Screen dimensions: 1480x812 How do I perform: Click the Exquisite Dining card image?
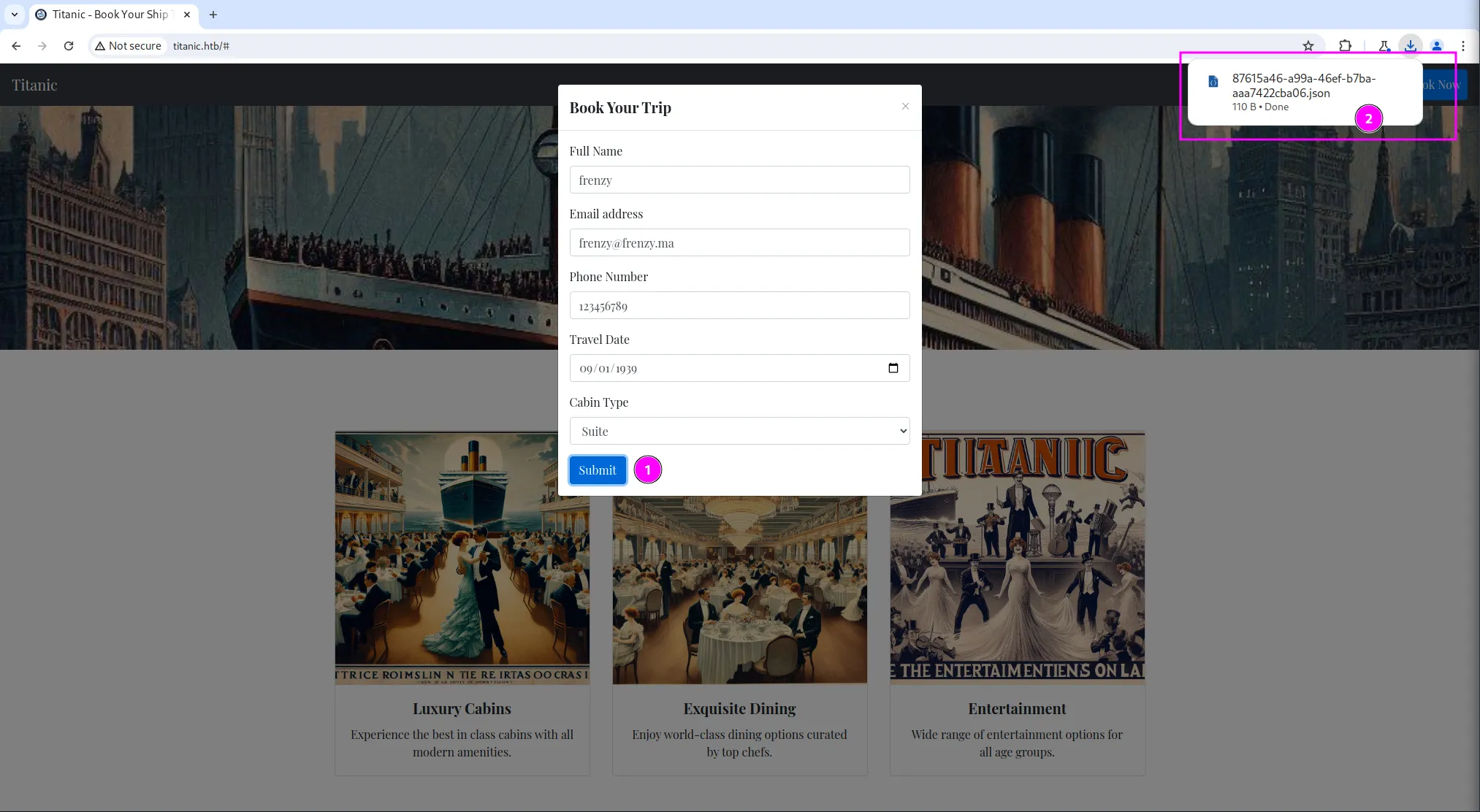(740, 590)
